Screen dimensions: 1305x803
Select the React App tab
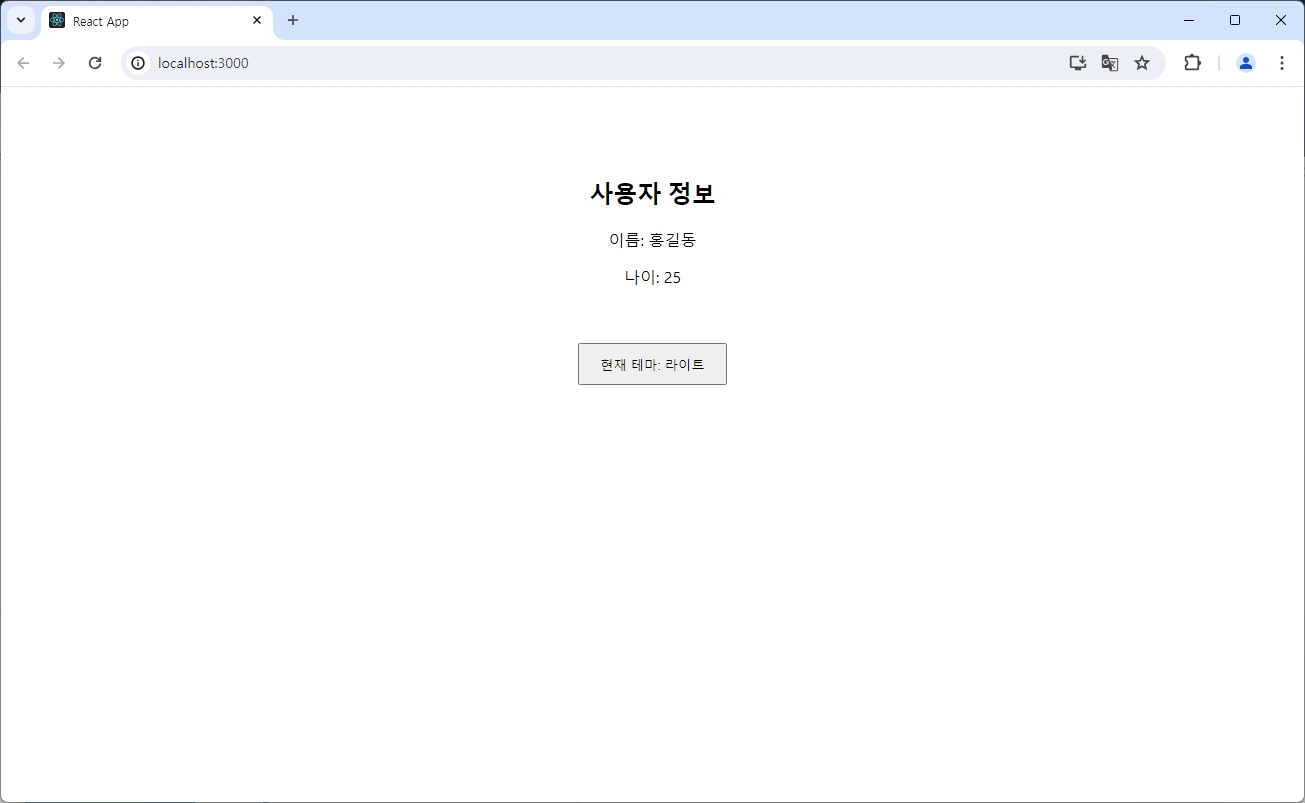pyautogui.click(x=157, y=21)
